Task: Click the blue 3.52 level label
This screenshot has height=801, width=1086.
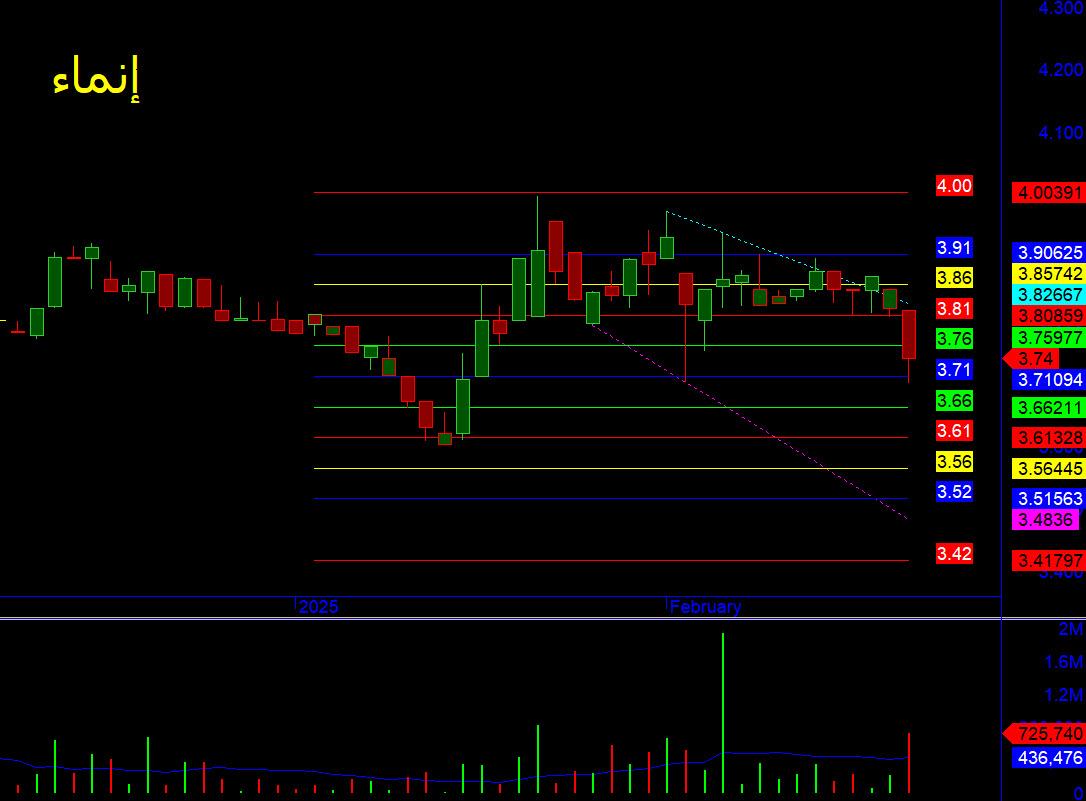Action: click(x=954, y=492)
